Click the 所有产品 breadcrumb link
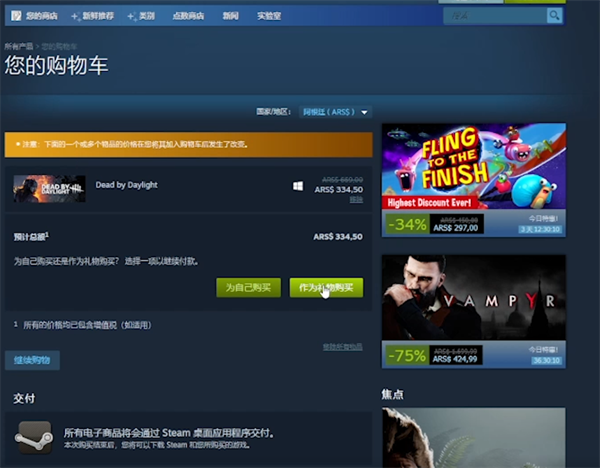This screenshot has width=600, height=468. coord(18,47)
